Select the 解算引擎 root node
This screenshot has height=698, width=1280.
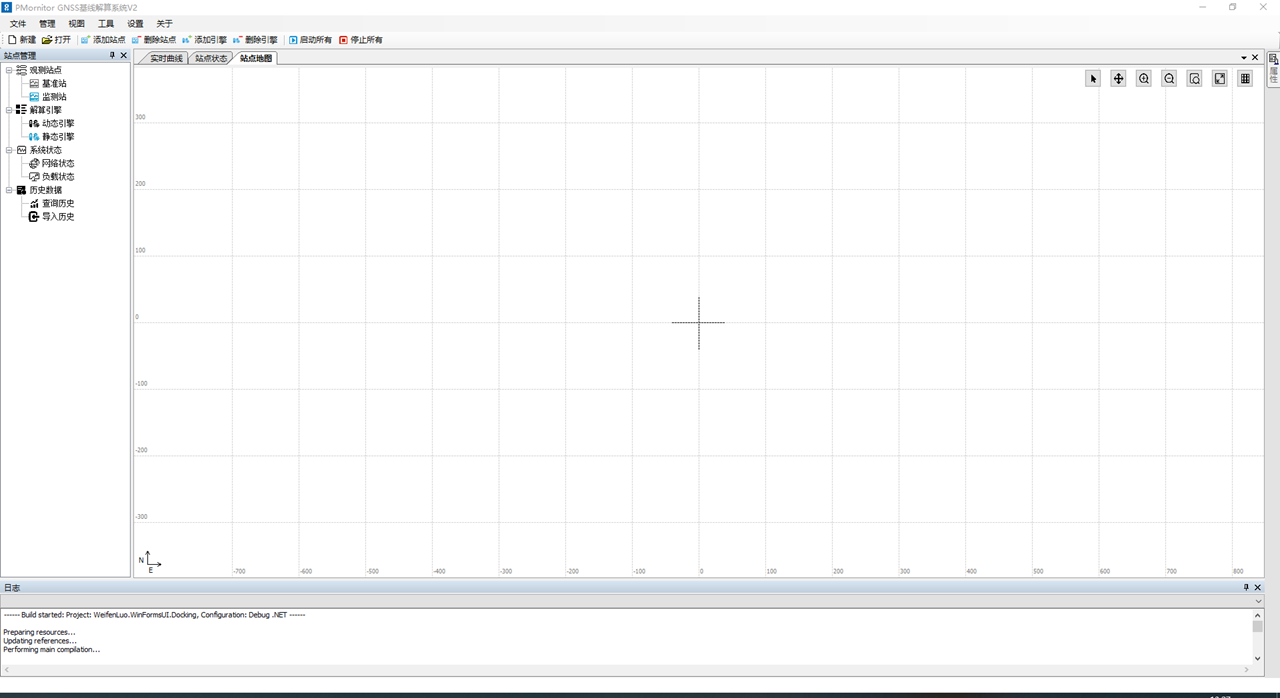[x=45, y=110]
